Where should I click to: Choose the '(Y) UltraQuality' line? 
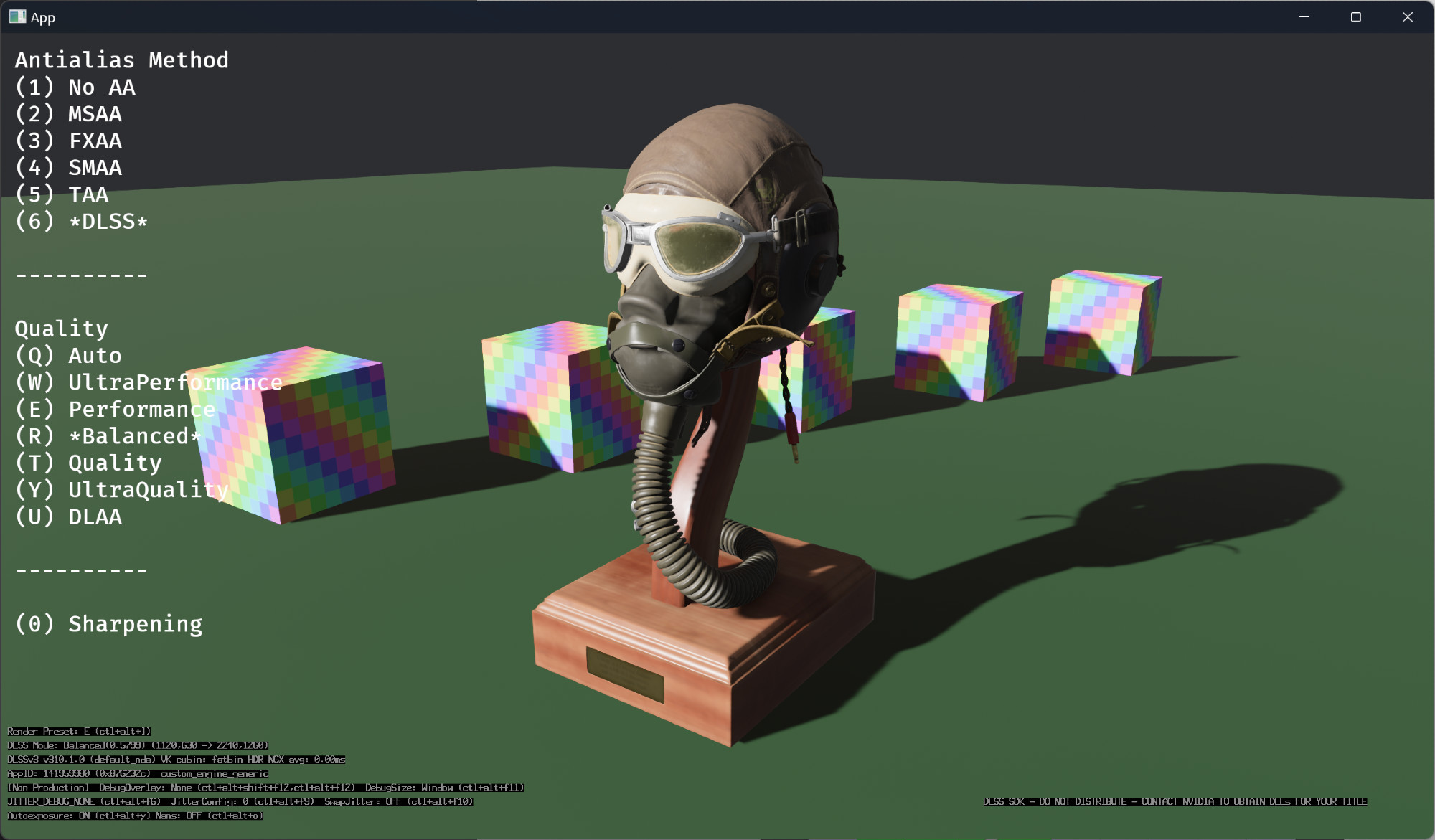122,490
